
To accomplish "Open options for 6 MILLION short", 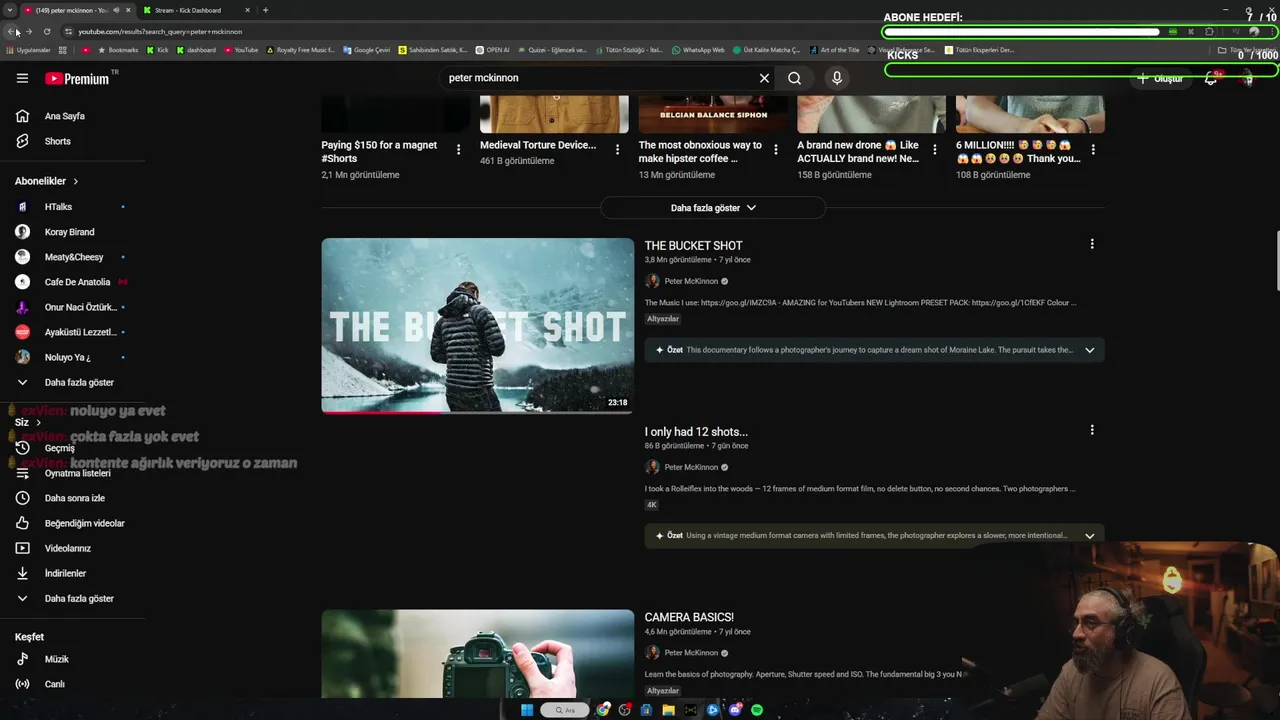I will point(1093,150).
